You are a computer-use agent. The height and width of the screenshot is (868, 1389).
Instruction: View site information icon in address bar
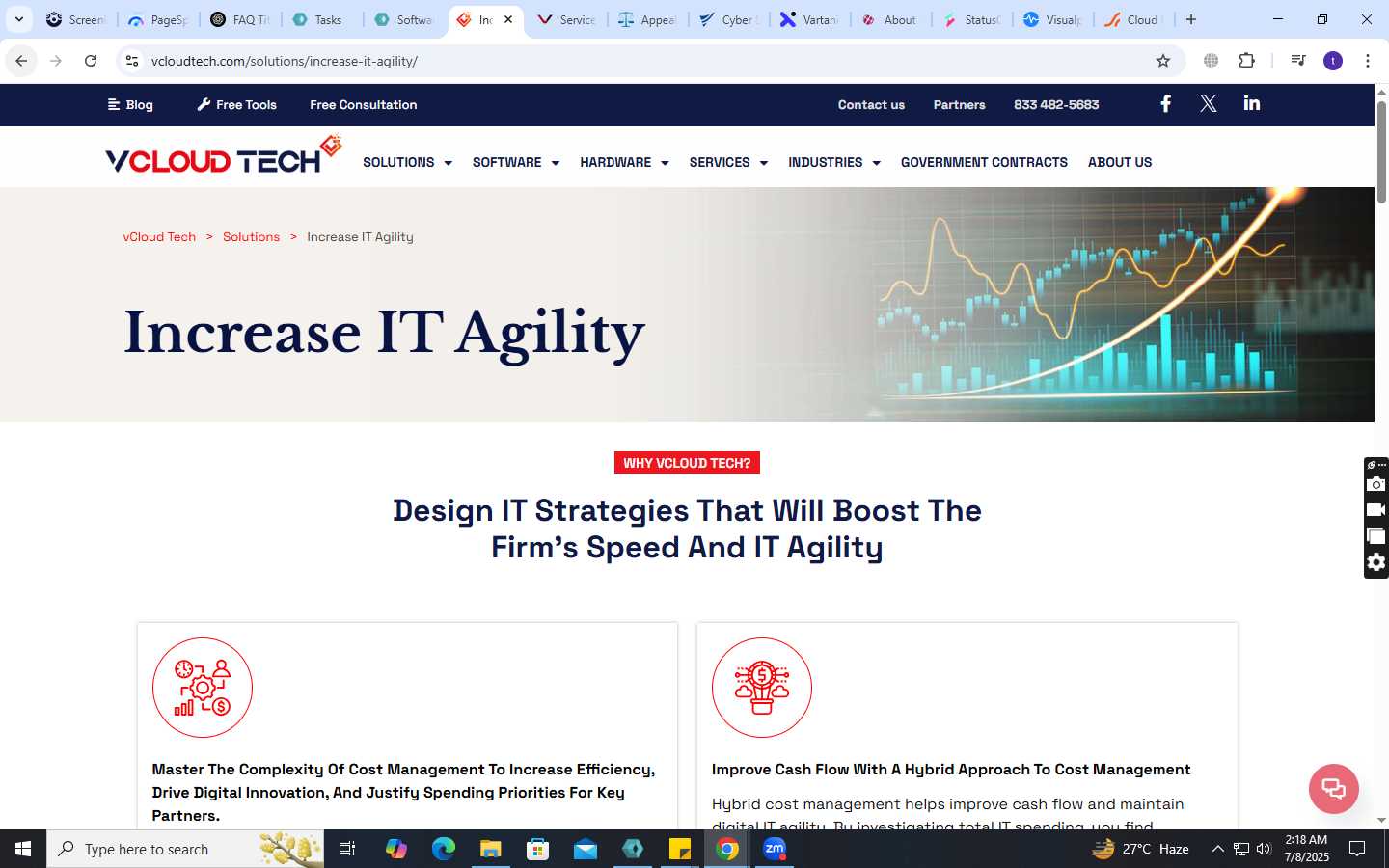point(132,61)
